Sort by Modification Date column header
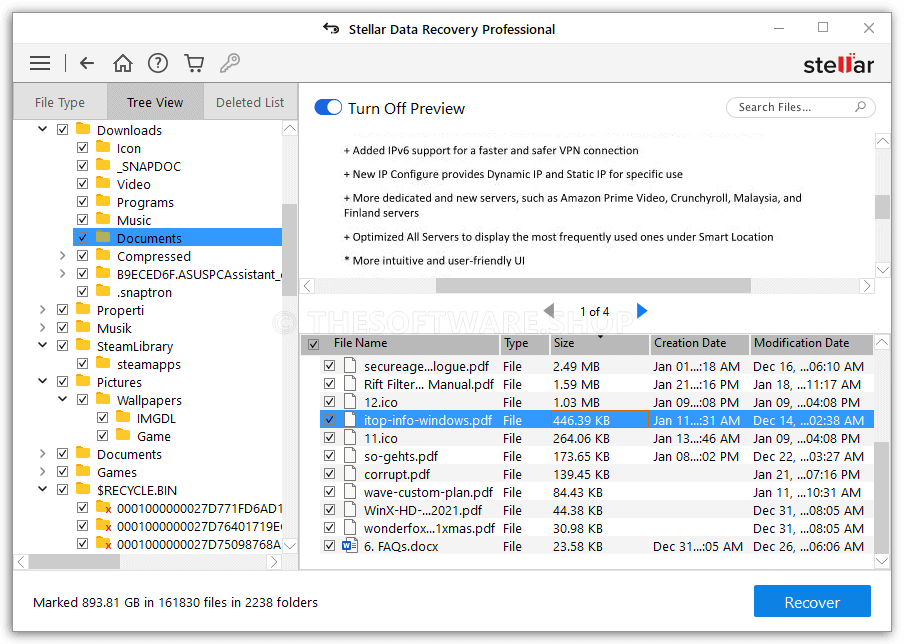This screenshot has height=644, width=904. tap(811, 344)
